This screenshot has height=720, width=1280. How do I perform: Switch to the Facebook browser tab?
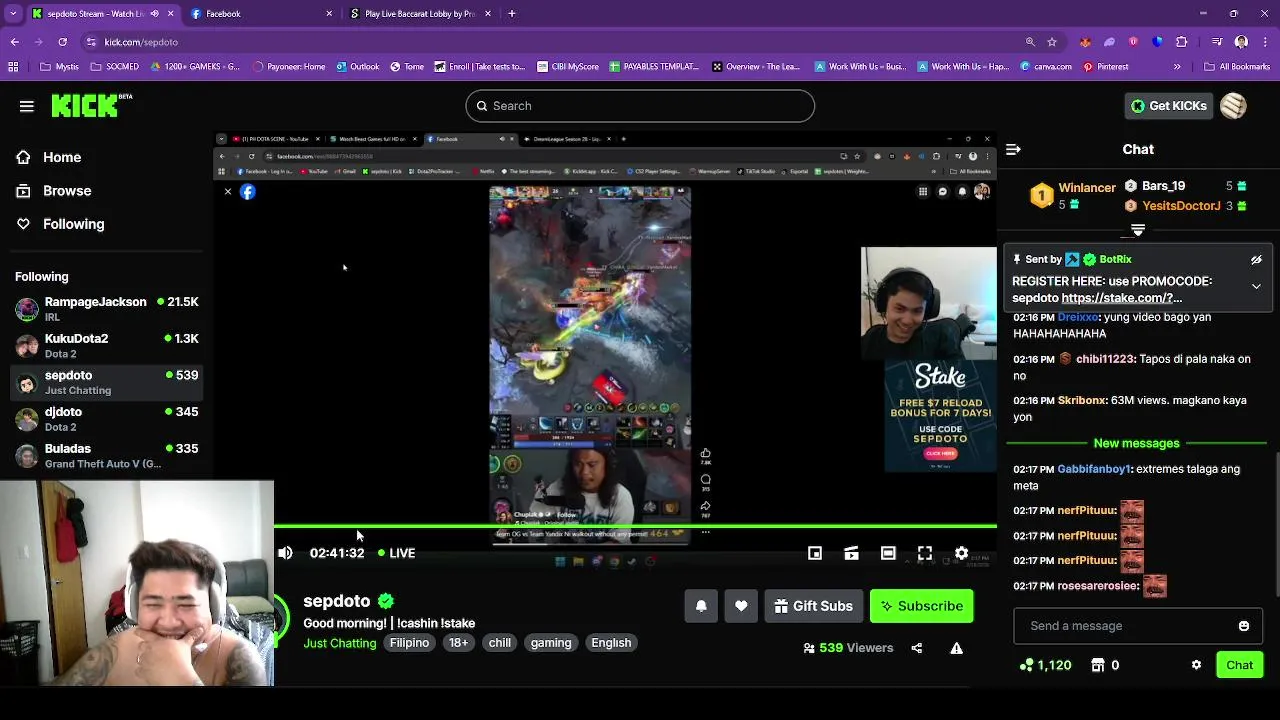[x=264, y=14]
